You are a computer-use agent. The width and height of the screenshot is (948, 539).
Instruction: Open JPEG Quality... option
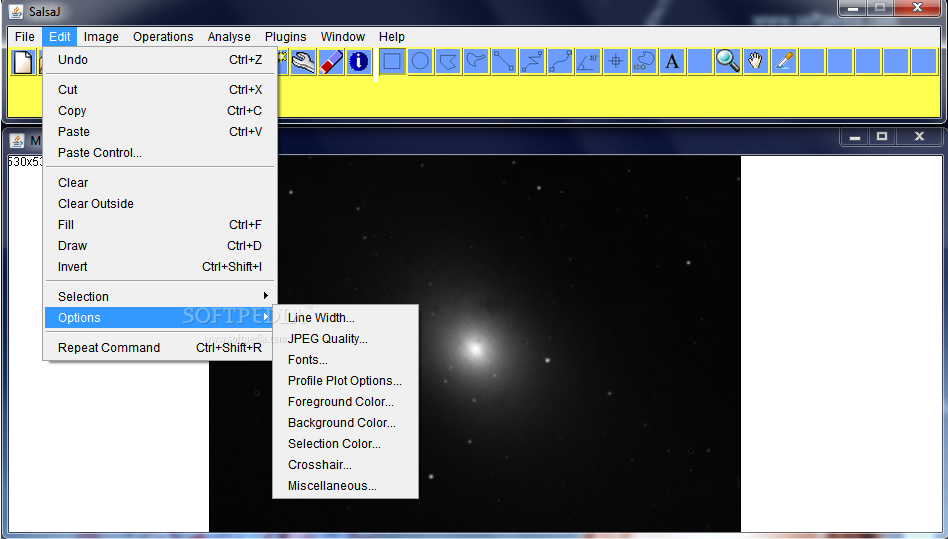point(345,339)
